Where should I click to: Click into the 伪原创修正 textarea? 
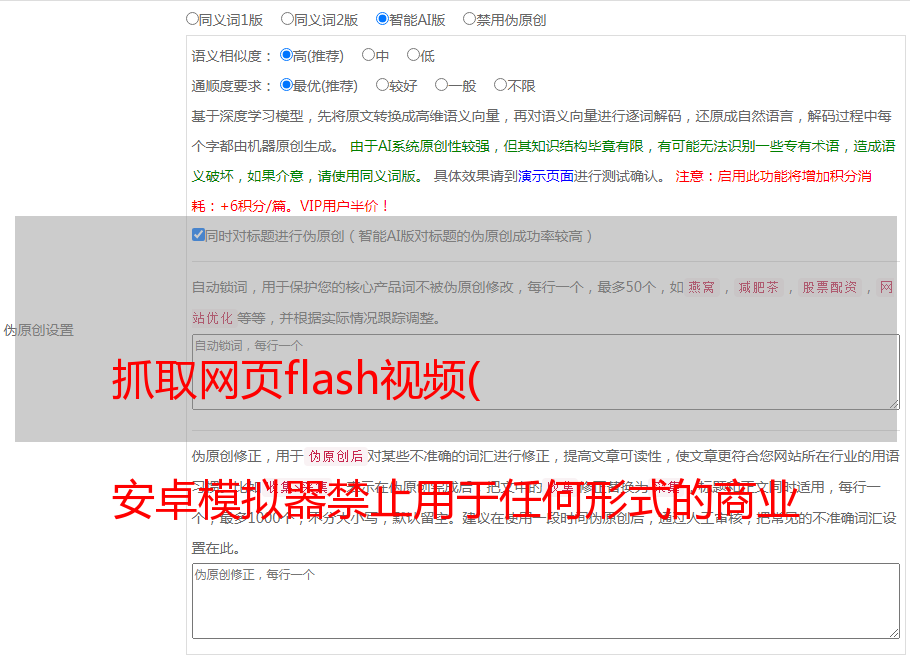[x=546, y=601]
